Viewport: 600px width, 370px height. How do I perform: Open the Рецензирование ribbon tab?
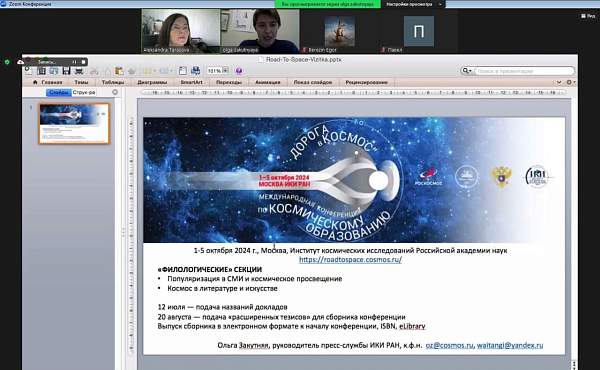pyautogui.click(x=367, y=82)
